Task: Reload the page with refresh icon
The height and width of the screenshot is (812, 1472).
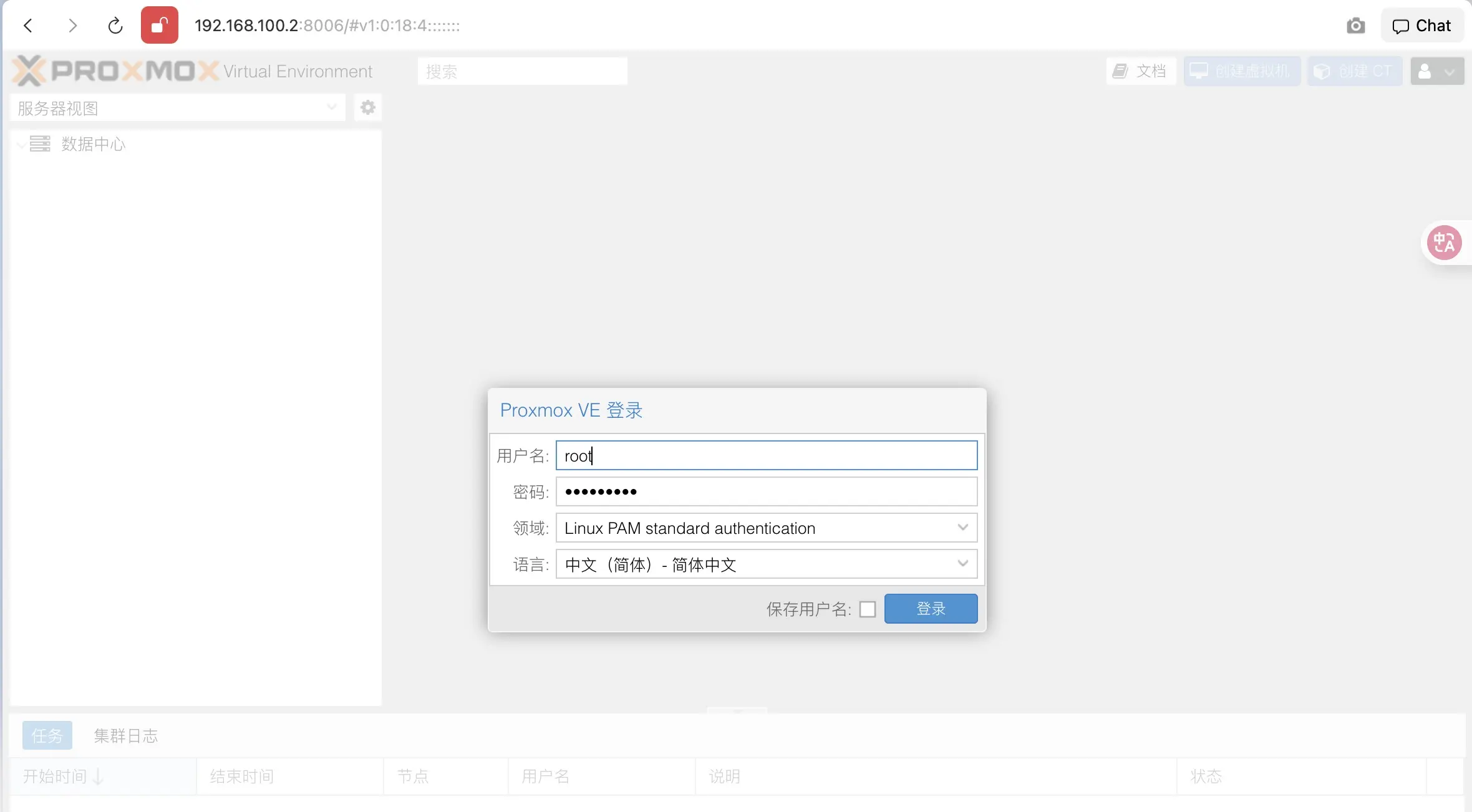Action: click(x=115, y=26)
